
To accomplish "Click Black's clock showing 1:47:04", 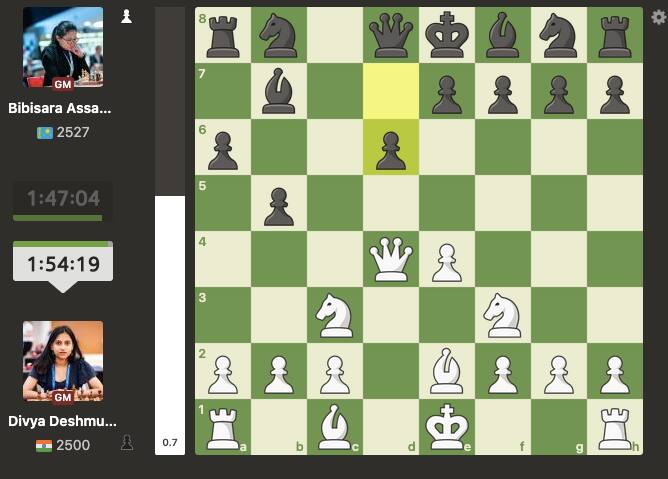I will coord(63,201).
